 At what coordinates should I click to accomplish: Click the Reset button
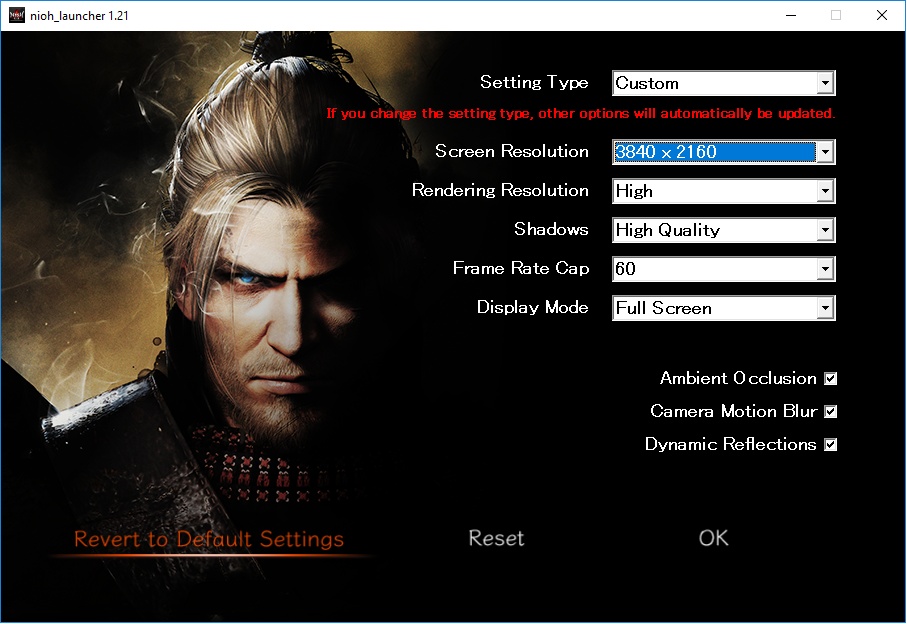496,538
